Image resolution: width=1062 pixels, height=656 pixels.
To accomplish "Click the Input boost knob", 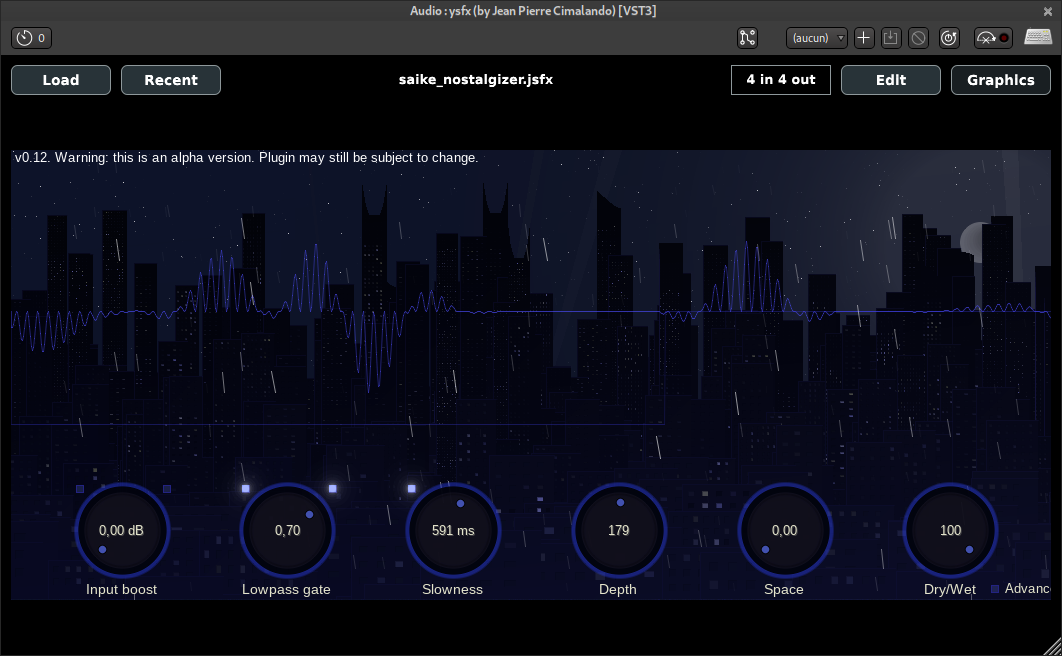I will click(122, 530).
